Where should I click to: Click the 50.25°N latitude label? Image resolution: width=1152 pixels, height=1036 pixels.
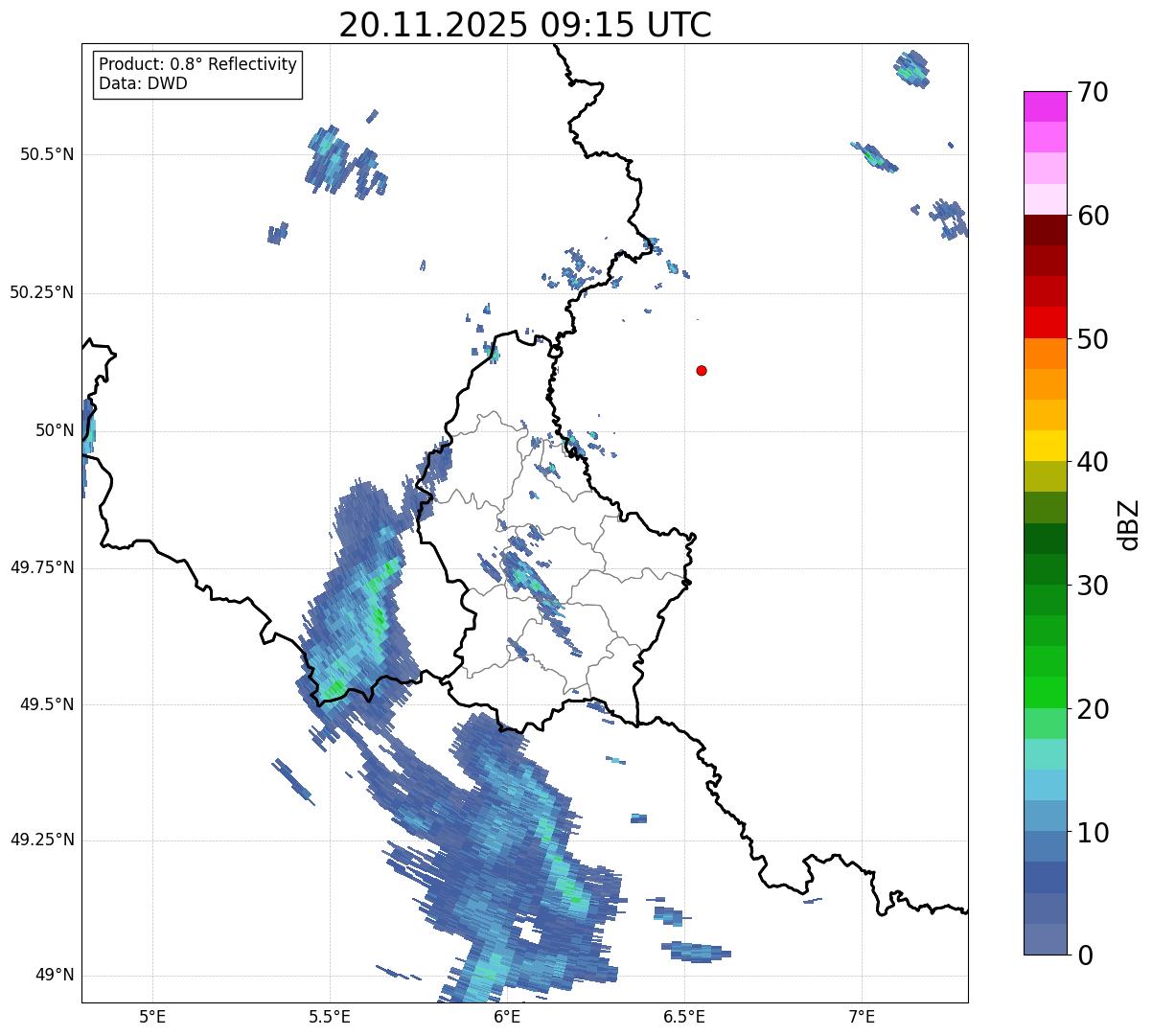coord(42,292)
